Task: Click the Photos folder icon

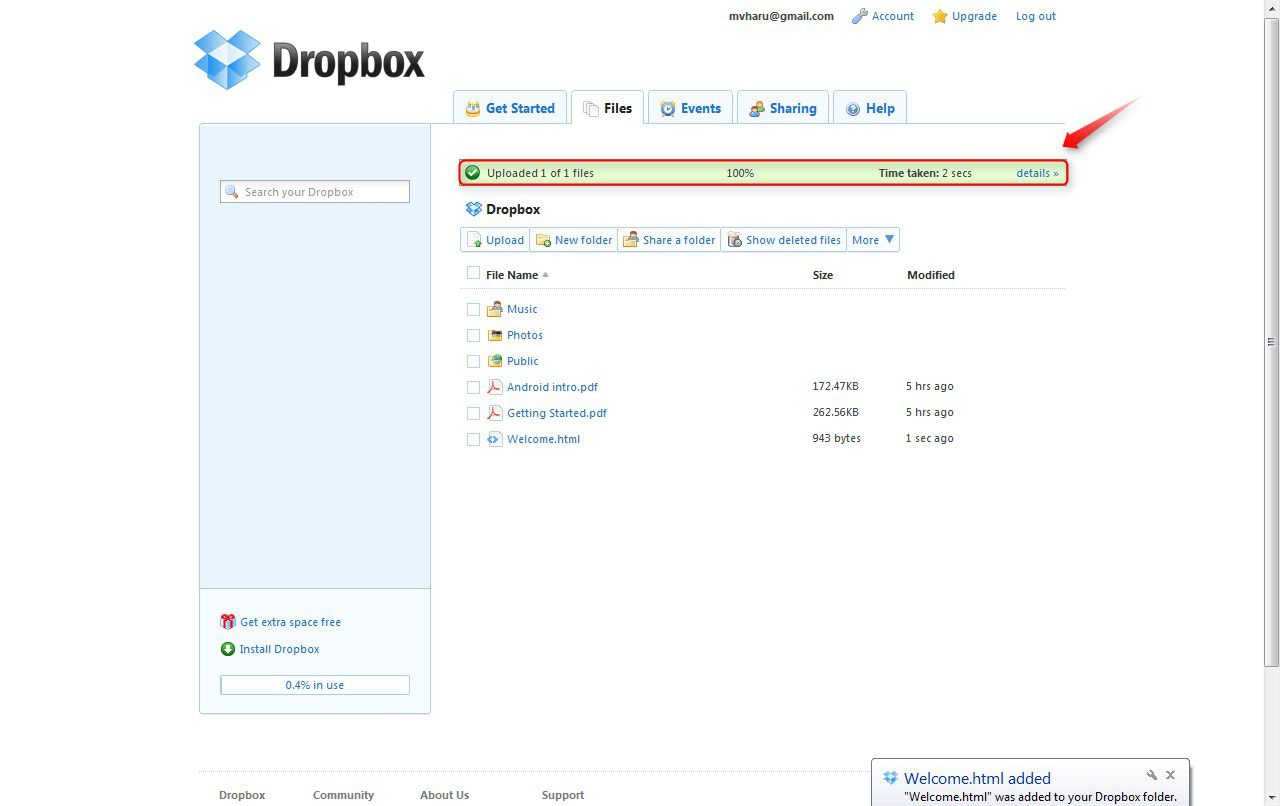Action: click(494, 335)
